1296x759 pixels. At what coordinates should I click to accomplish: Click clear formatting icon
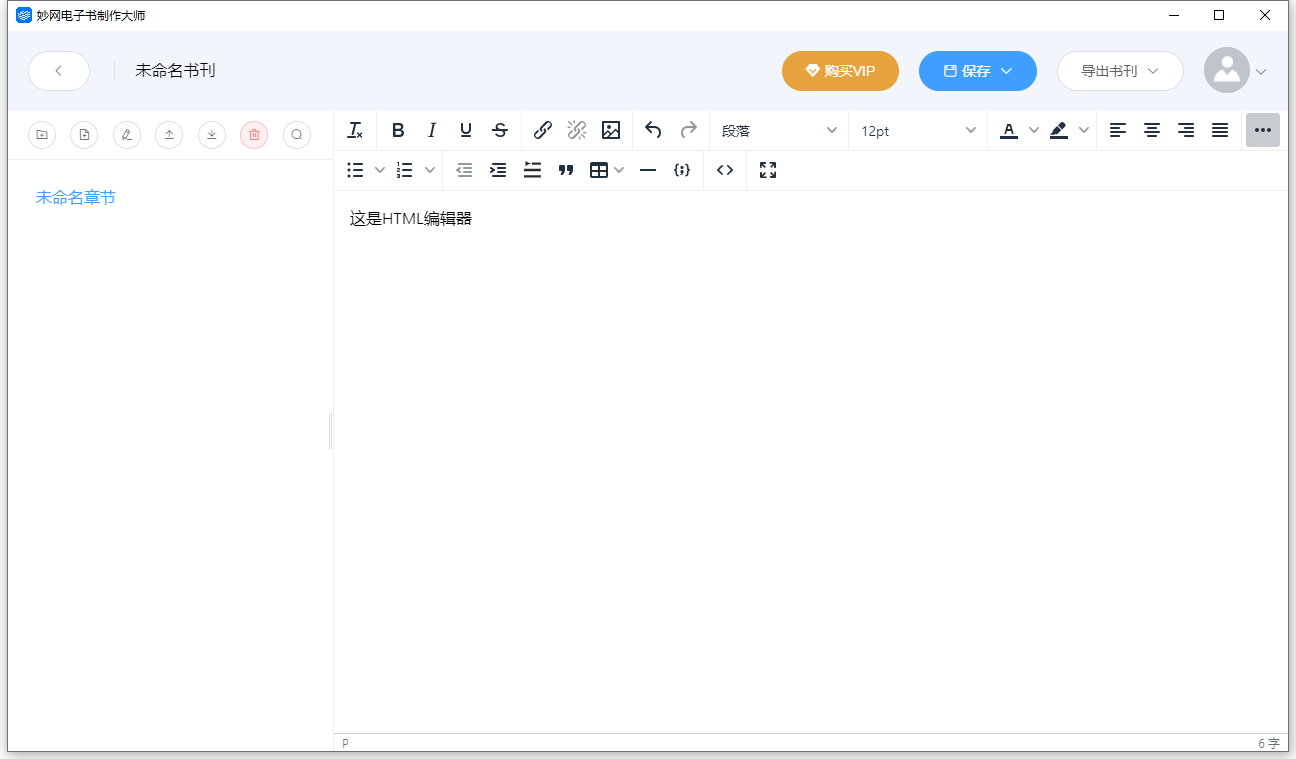tap(355, 130)
